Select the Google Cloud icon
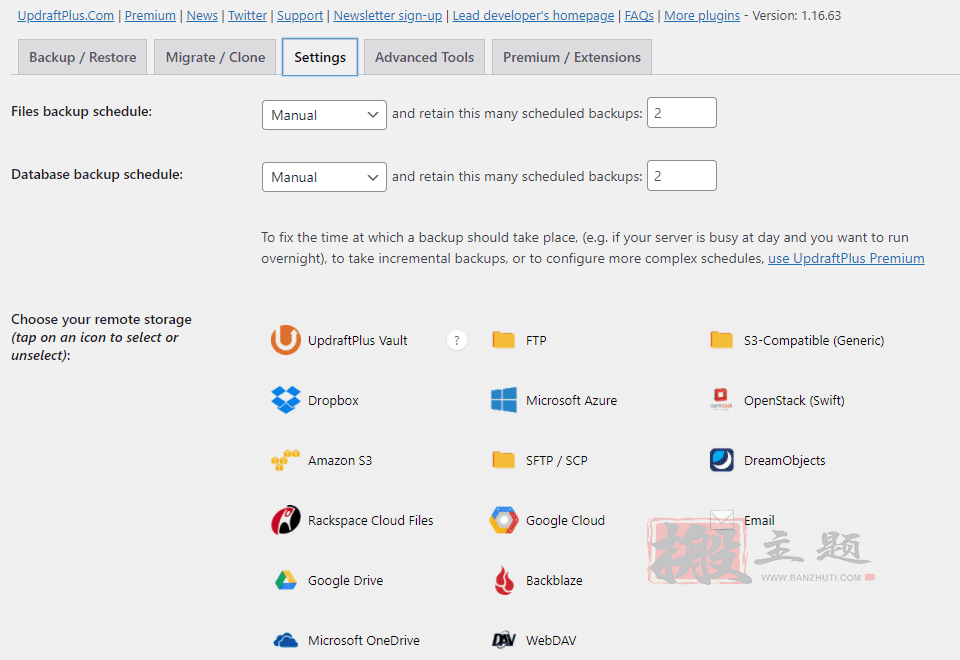This screenshot has width=960, height=660. pos(504,520)
